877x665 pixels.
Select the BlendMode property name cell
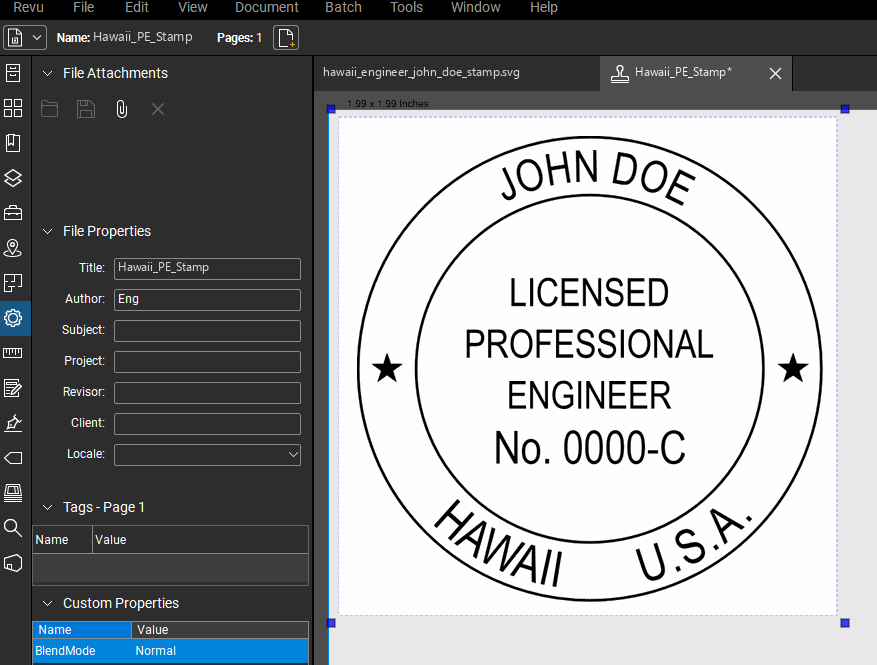82,651
